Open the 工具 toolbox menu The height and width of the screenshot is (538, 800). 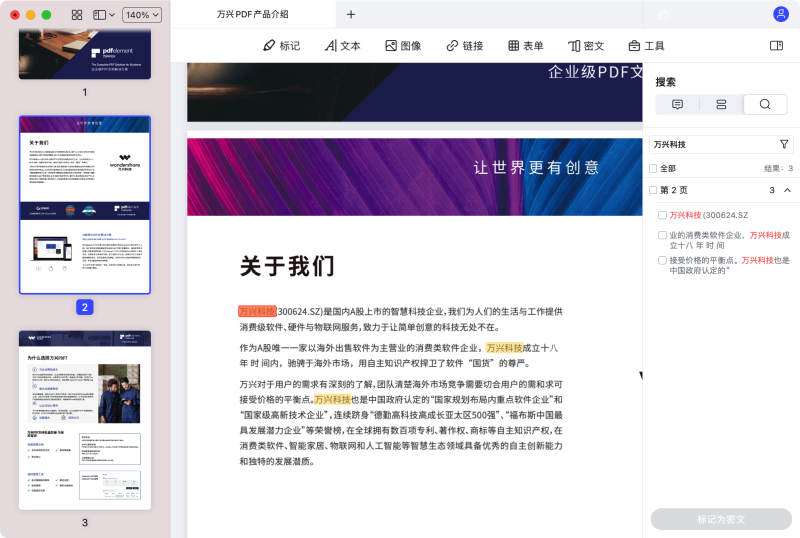tap(646, 46)
